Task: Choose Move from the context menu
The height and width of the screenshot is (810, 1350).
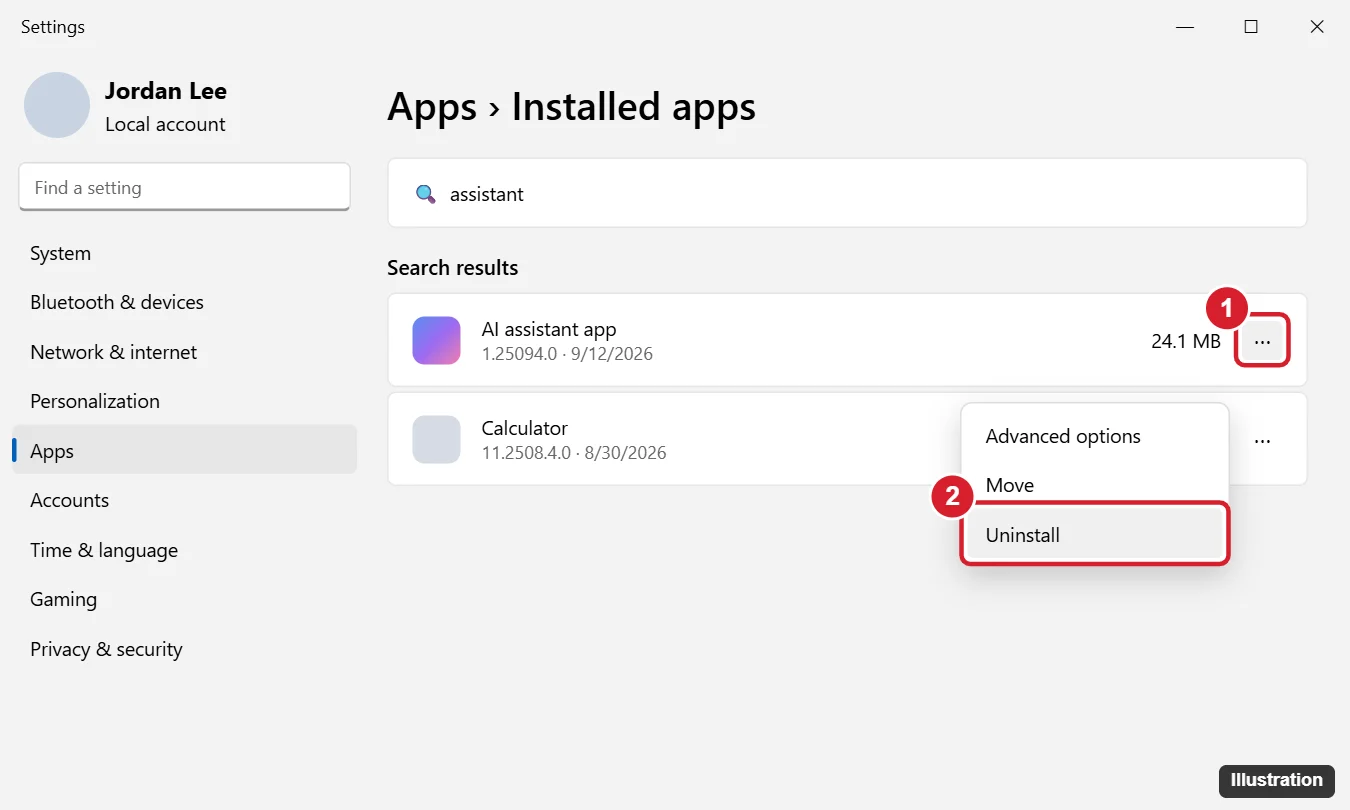Action: [1095, 485]
